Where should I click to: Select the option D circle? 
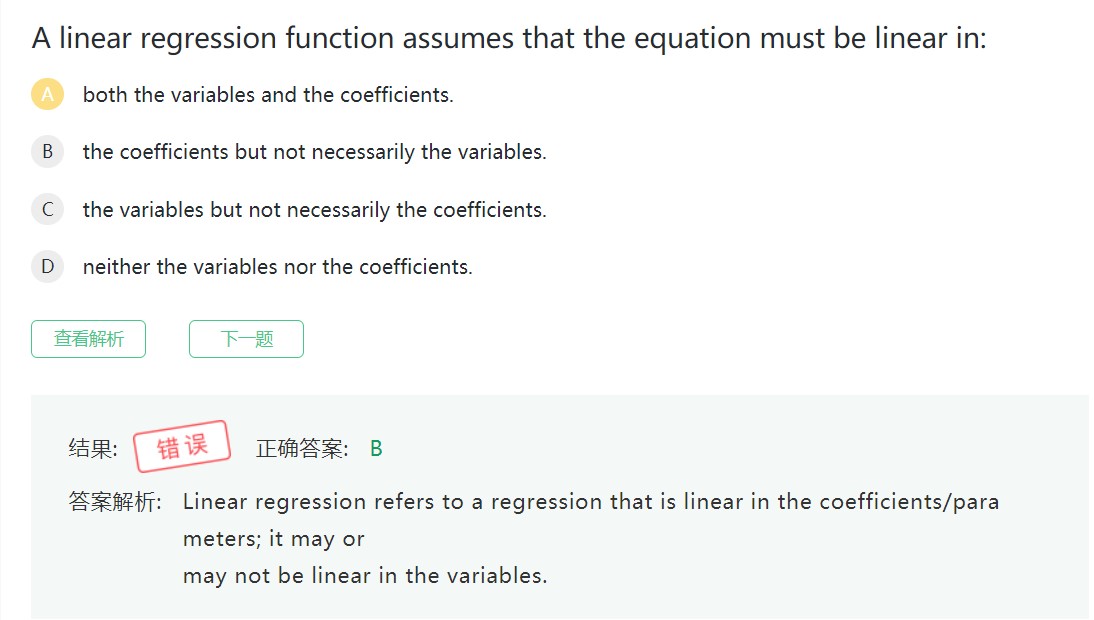coord(47,267)
